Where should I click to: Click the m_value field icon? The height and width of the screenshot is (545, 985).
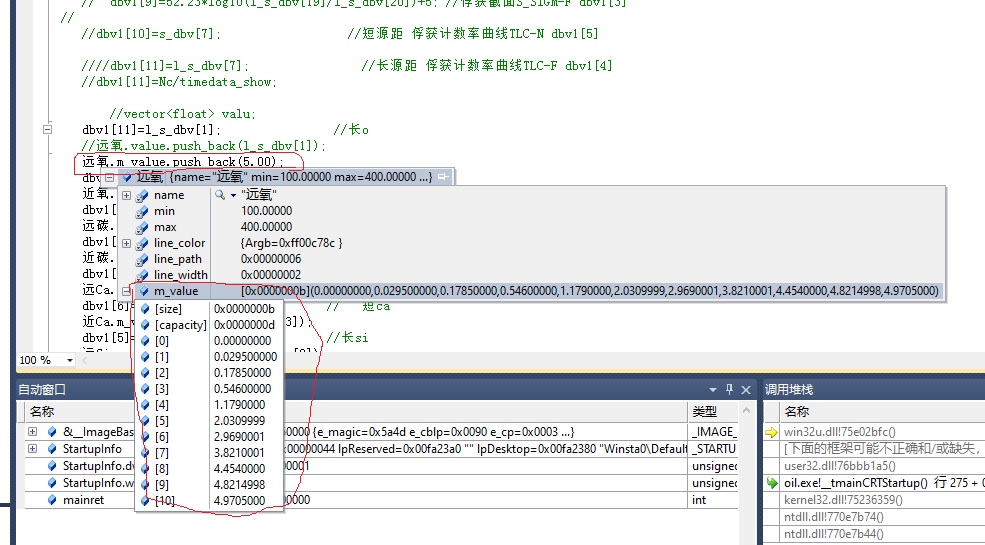tap(142, 291)
